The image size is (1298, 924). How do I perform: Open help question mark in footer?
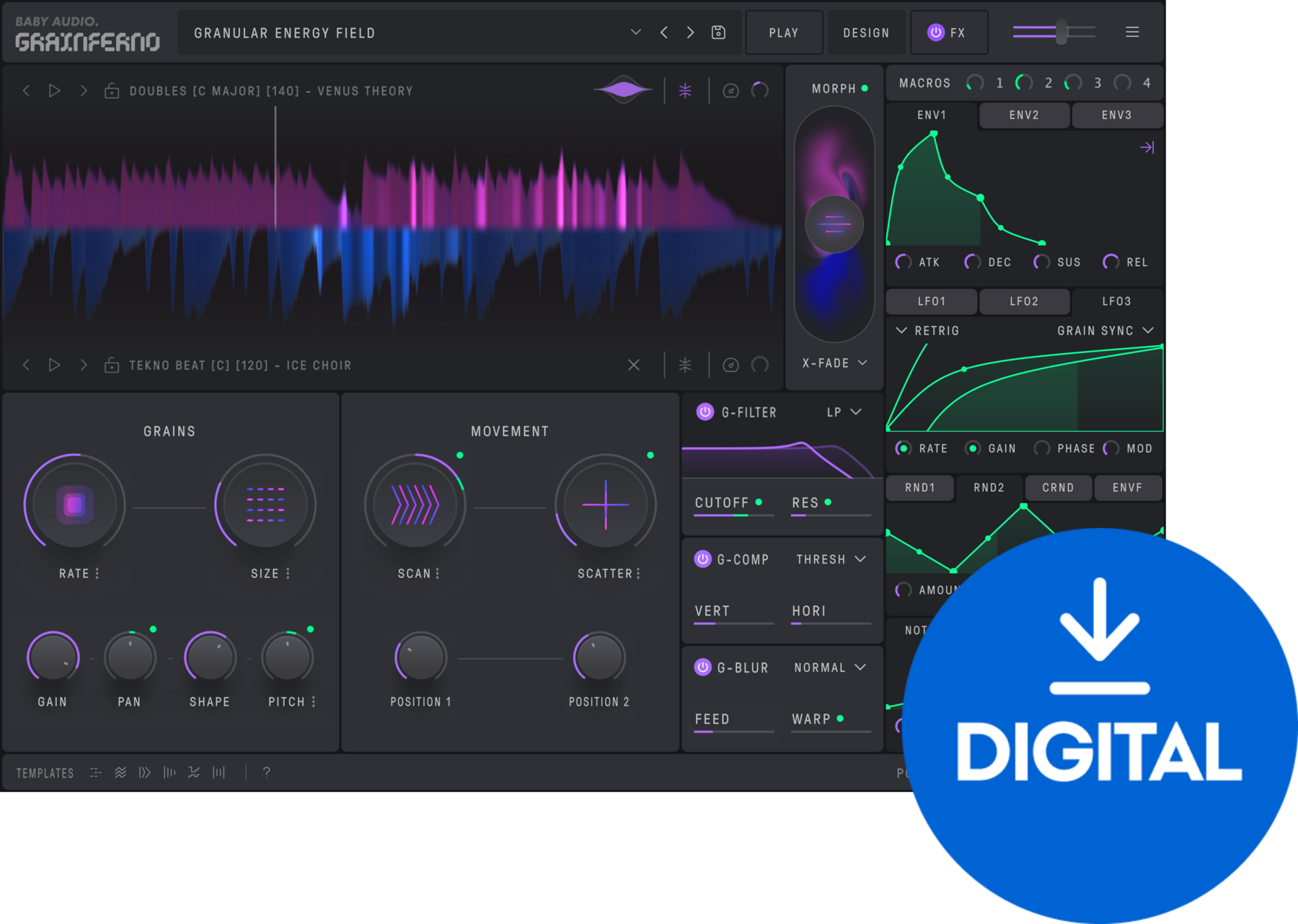point(267,773)
